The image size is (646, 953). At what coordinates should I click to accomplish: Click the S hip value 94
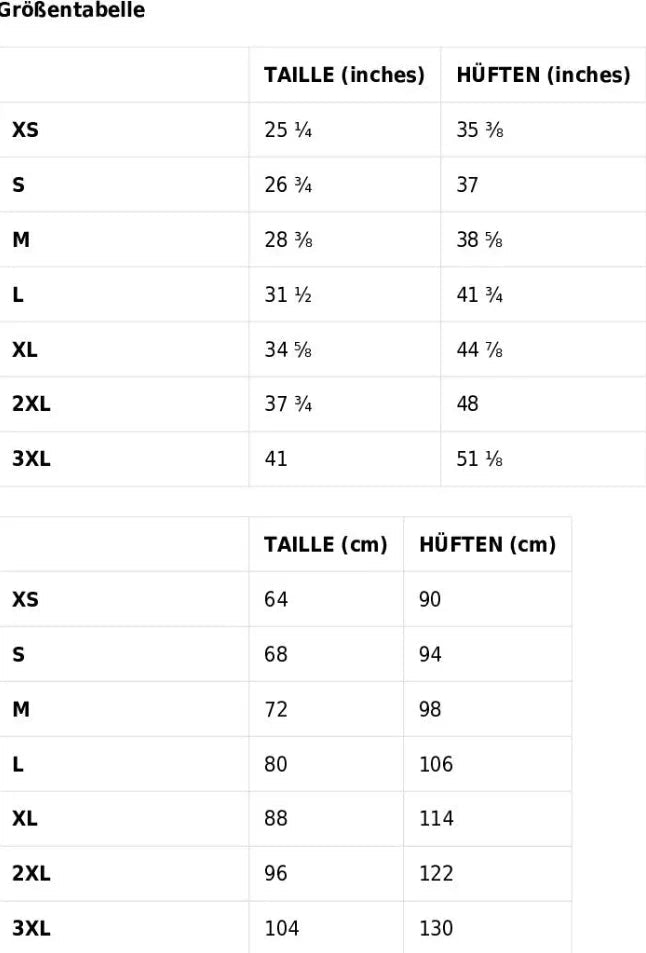point(430,655)
